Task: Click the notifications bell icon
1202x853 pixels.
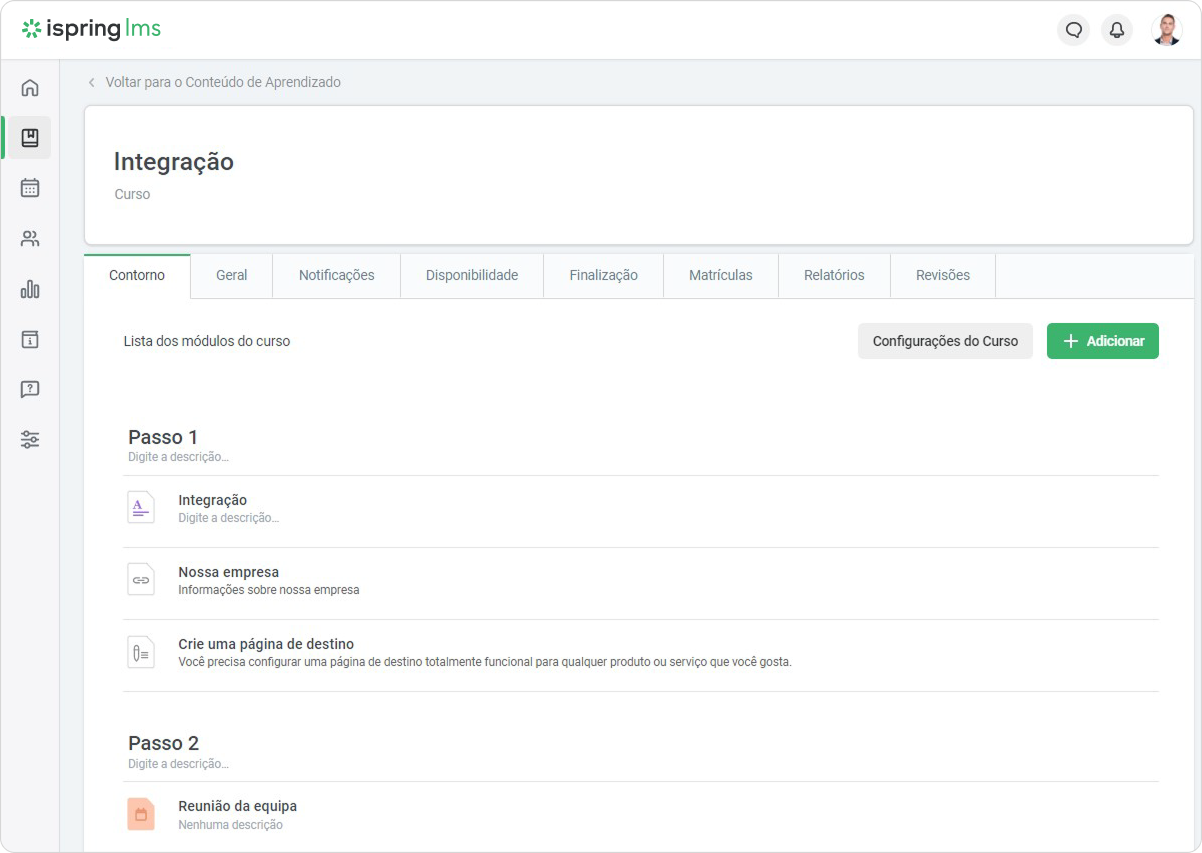Action: (1117, 30)
